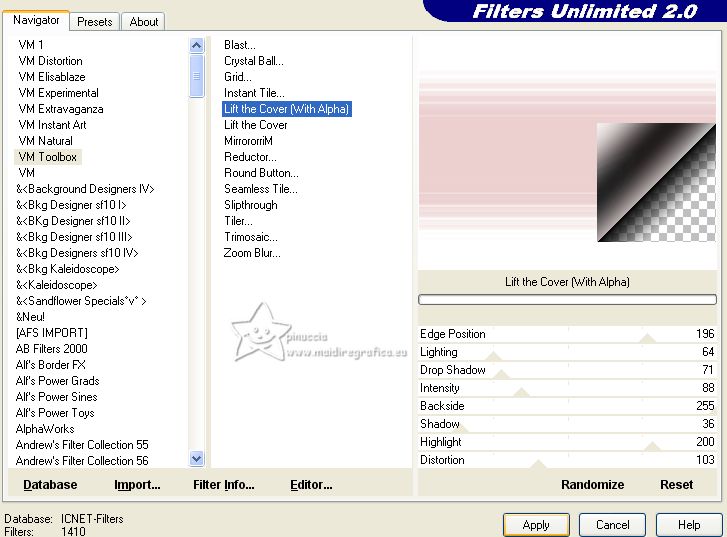Choose the Crystal Ball... filter
This screenshot has width=727, height=537.
tap(254, 61)
